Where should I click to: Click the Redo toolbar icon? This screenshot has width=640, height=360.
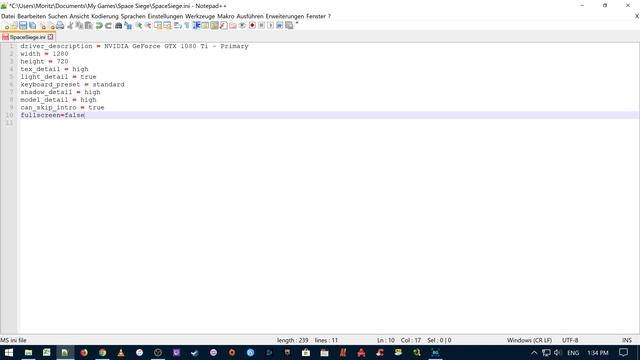109,26
